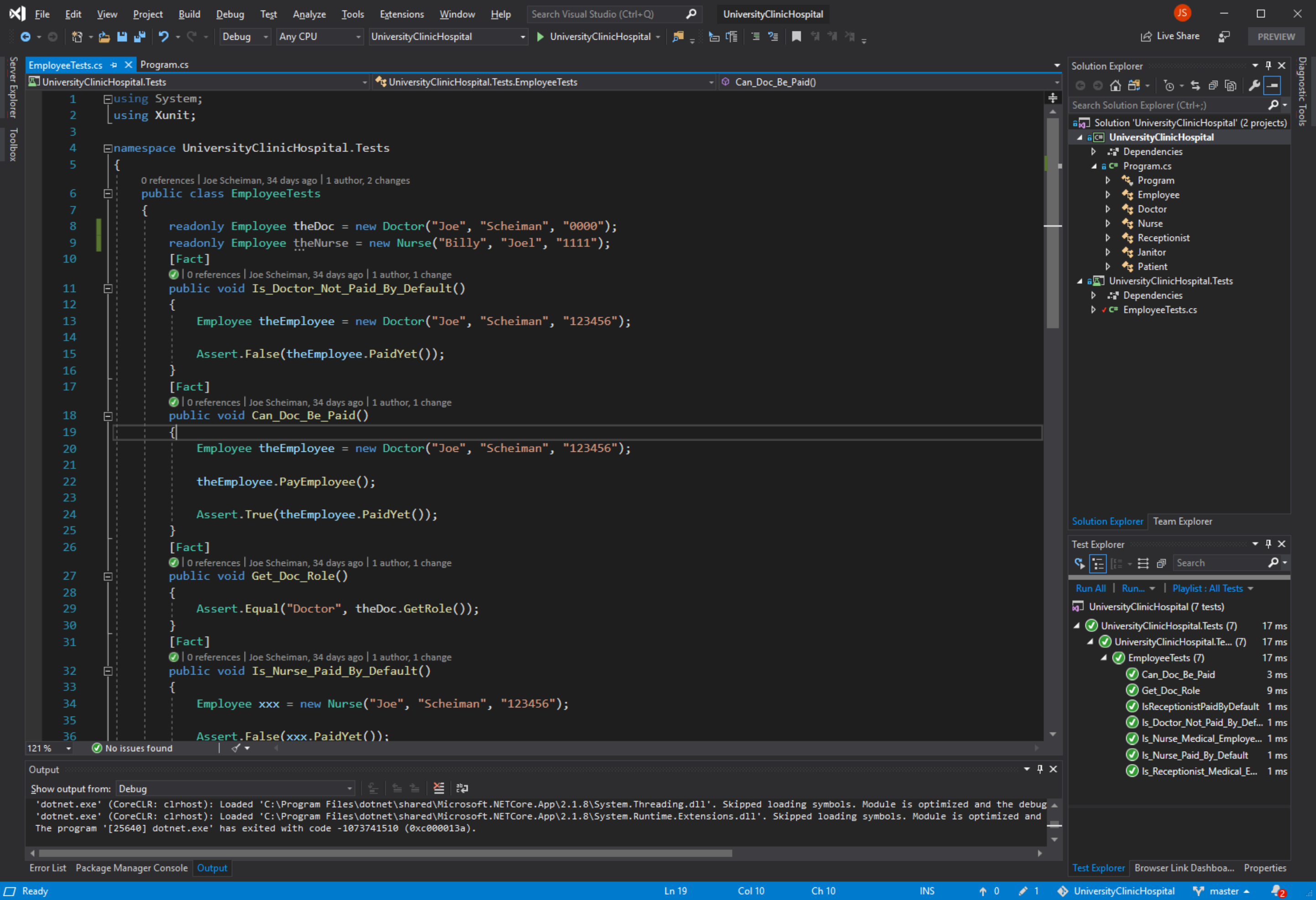The width and height of the screenshot is (1316, 900).
Task: Click the Feedback icon next to Live Share
Action: (1224, 37)
